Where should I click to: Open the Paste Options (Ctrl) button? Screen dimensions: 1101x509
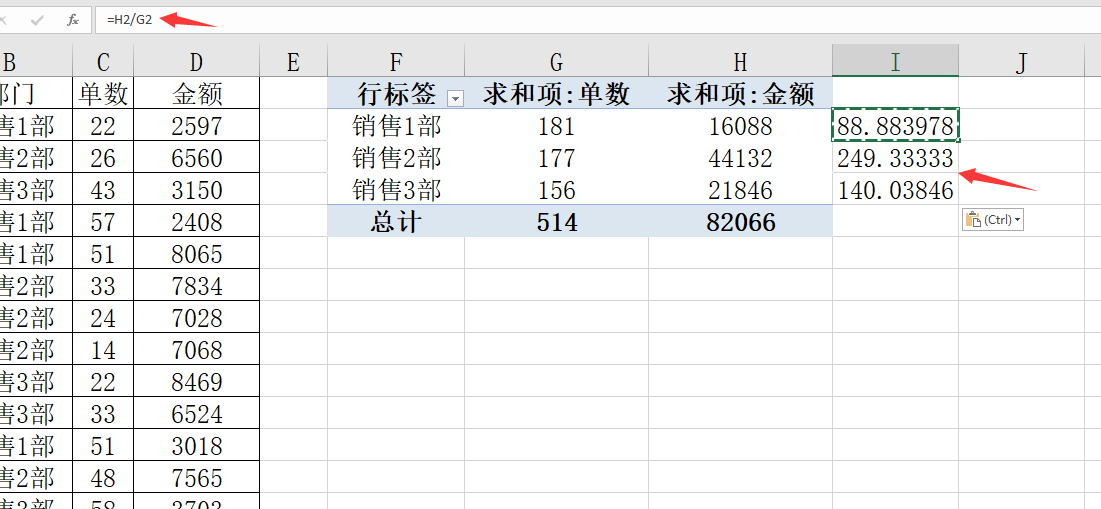pyautogui.click(x=993, y=220)
